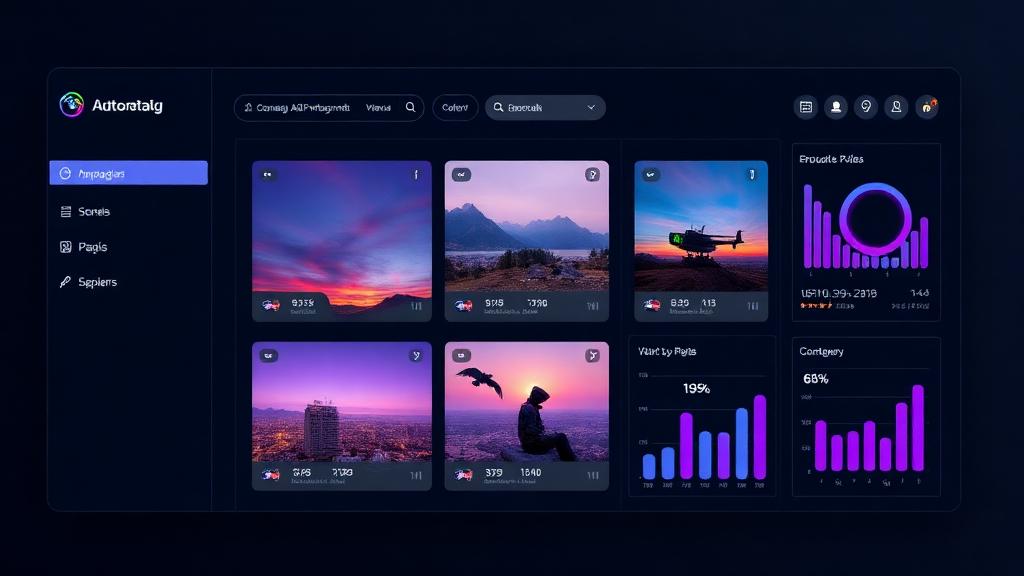Open the sidebar item with the wrench icon
The width and height of the screenshot is (1024, 576).
pyautogui.click(x=88, y=282)
